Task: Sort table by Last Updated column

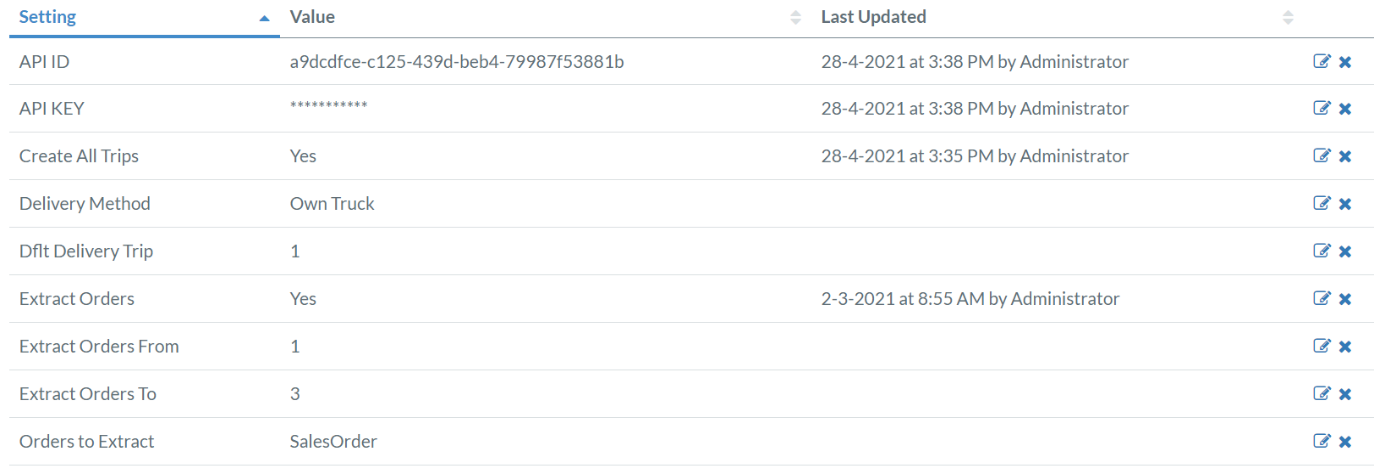Action: [873, 17]
